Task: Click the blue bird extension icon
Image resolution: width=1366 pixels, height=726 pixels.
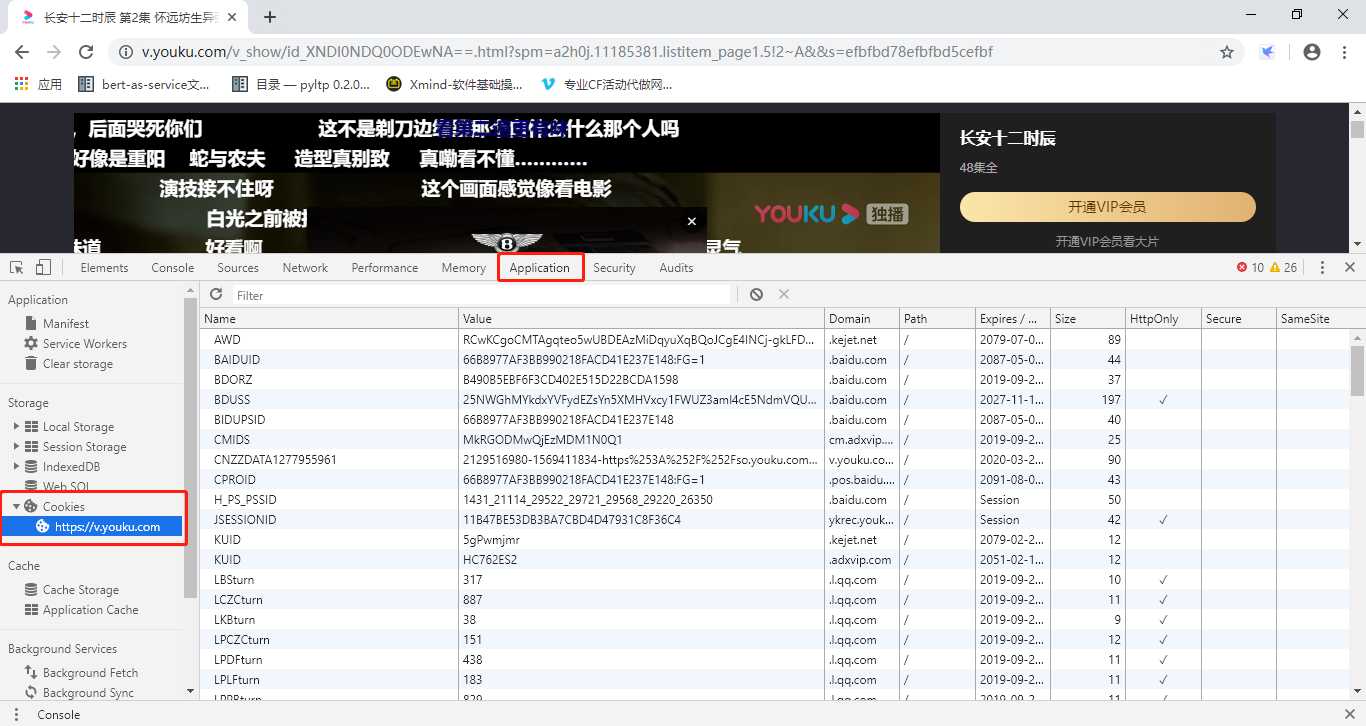Action: pos(1267,52)
